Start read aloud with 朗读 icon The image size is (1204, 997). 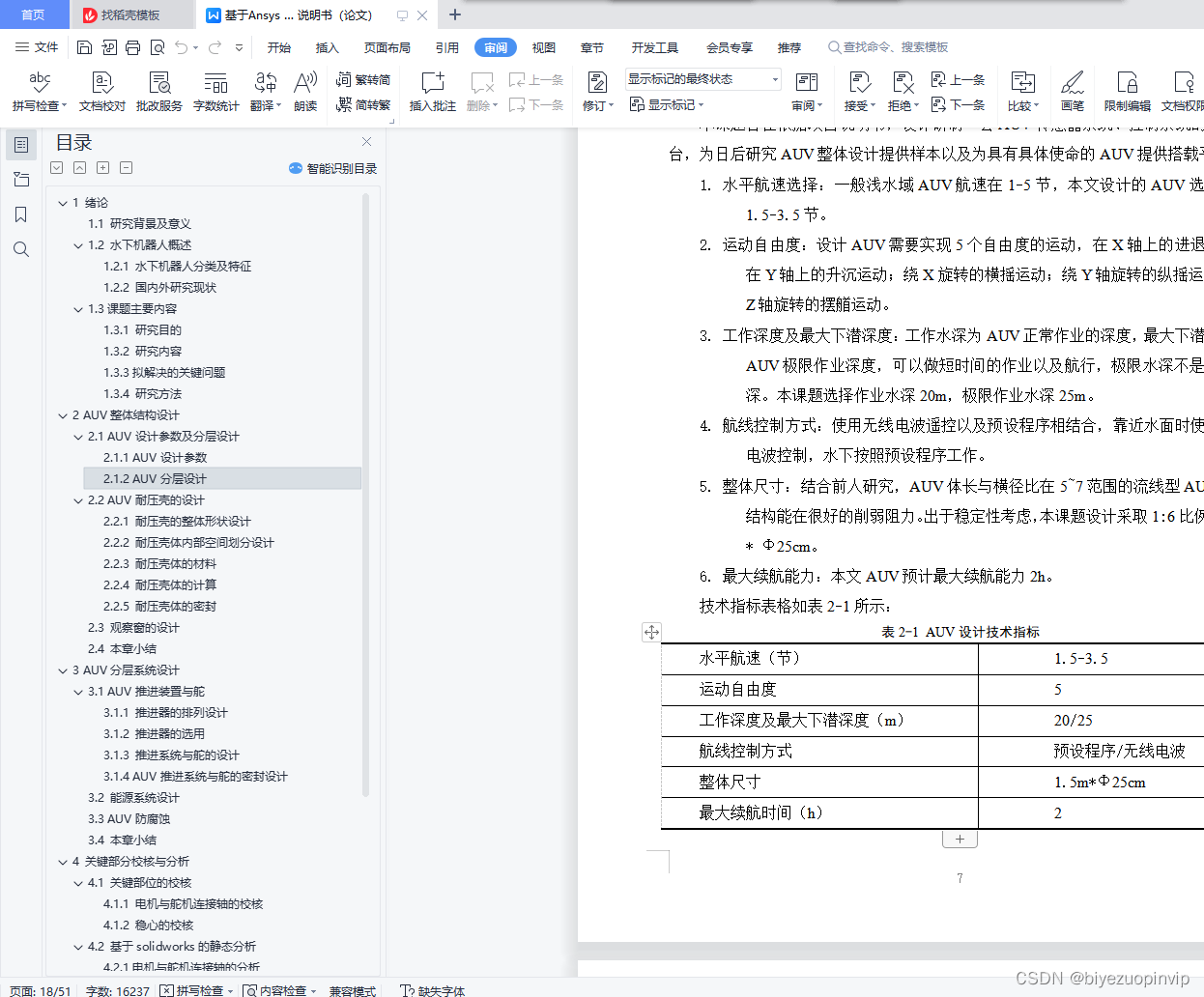[305, 91]
